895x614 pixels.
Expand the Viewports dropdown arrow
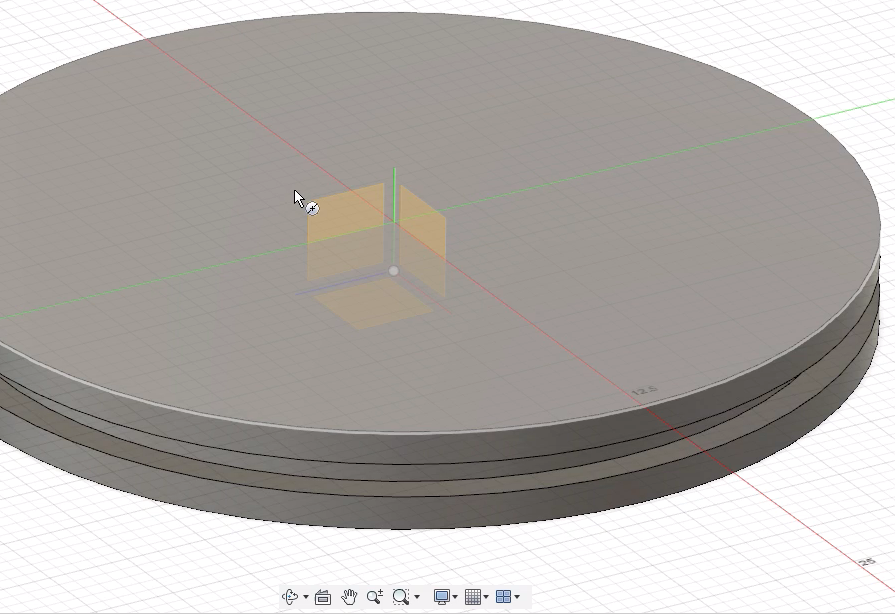click(x=517, y=597)
